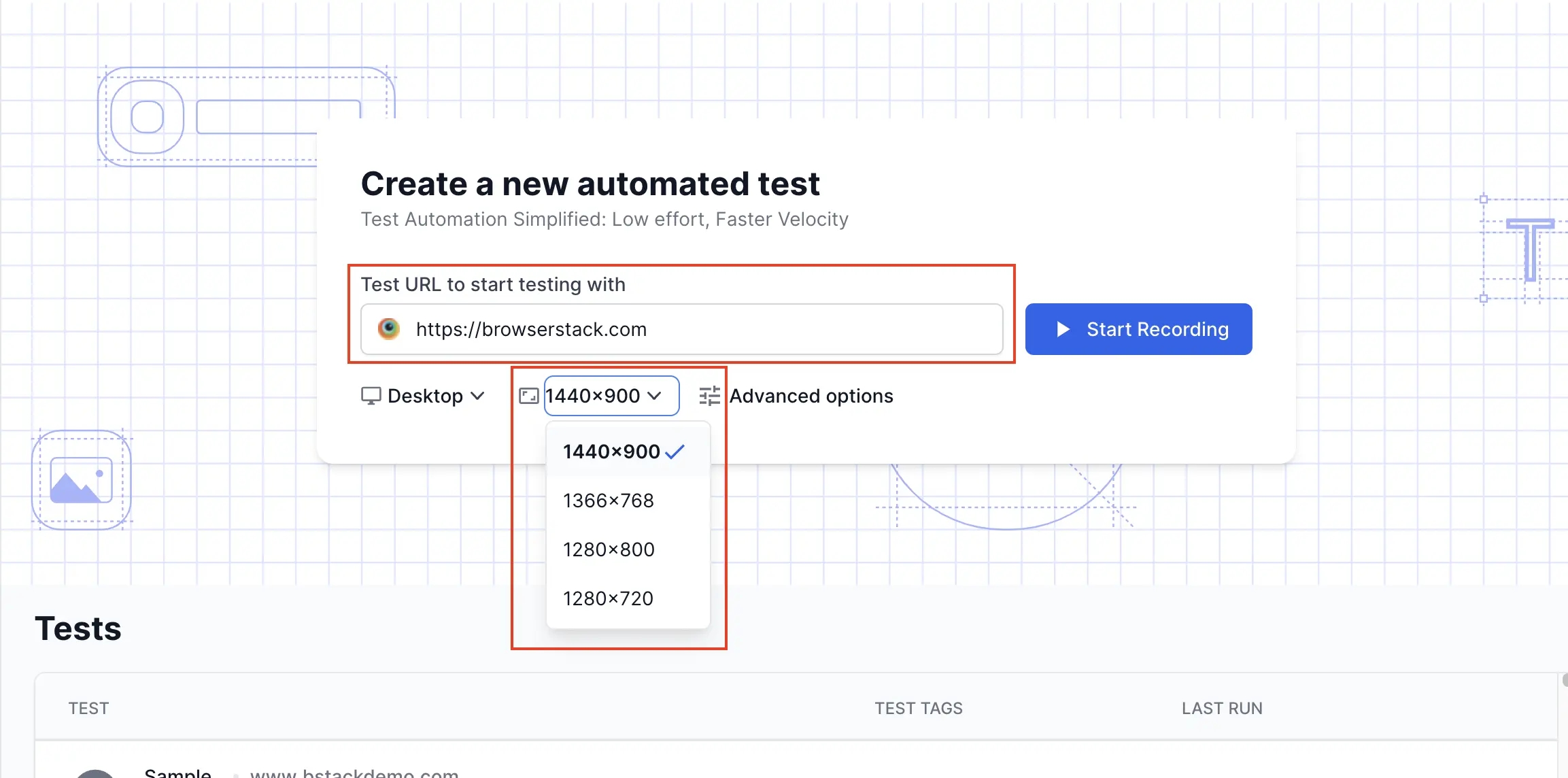
Task: Click the TEST TAGS column header
Action: [x=918, y=708]
